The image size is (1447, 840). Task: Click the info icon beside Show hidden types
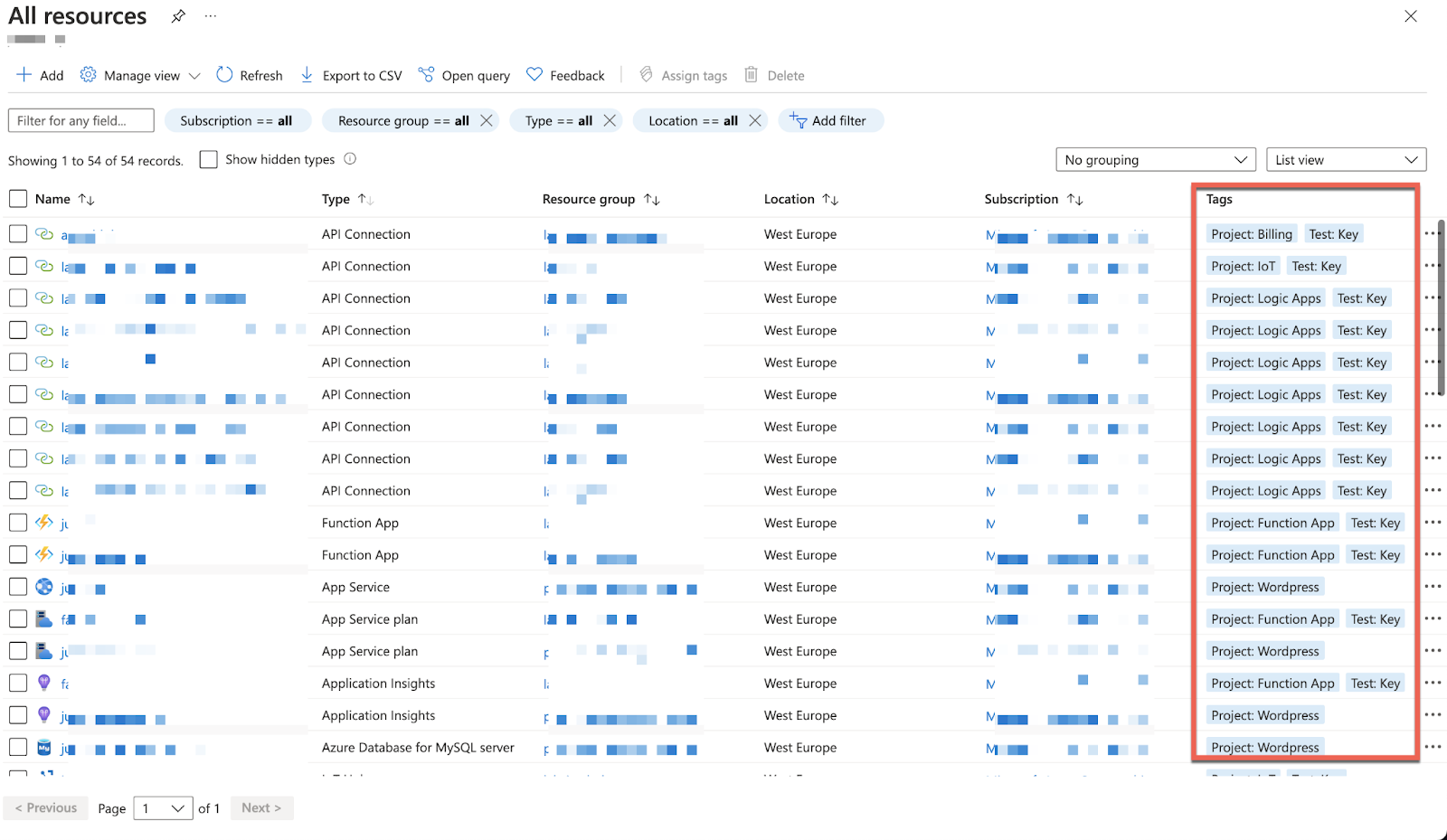[x=350, y=158]
